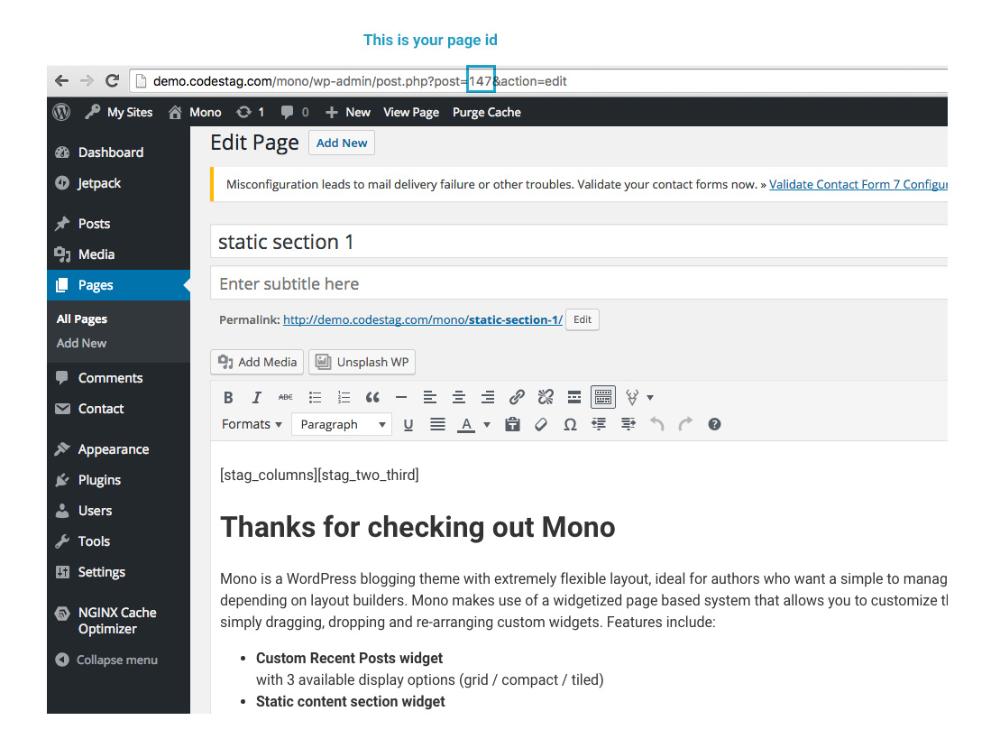Insert a horizontal line
The width and height of the screenshot is (1000, 748).
(x=401, y=398)
